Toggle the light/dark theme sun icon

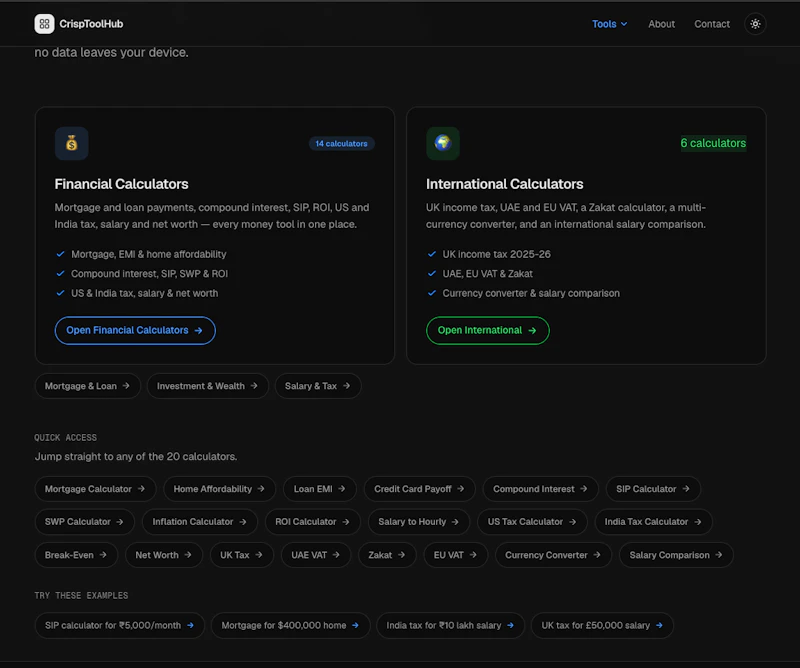(755, 24)
